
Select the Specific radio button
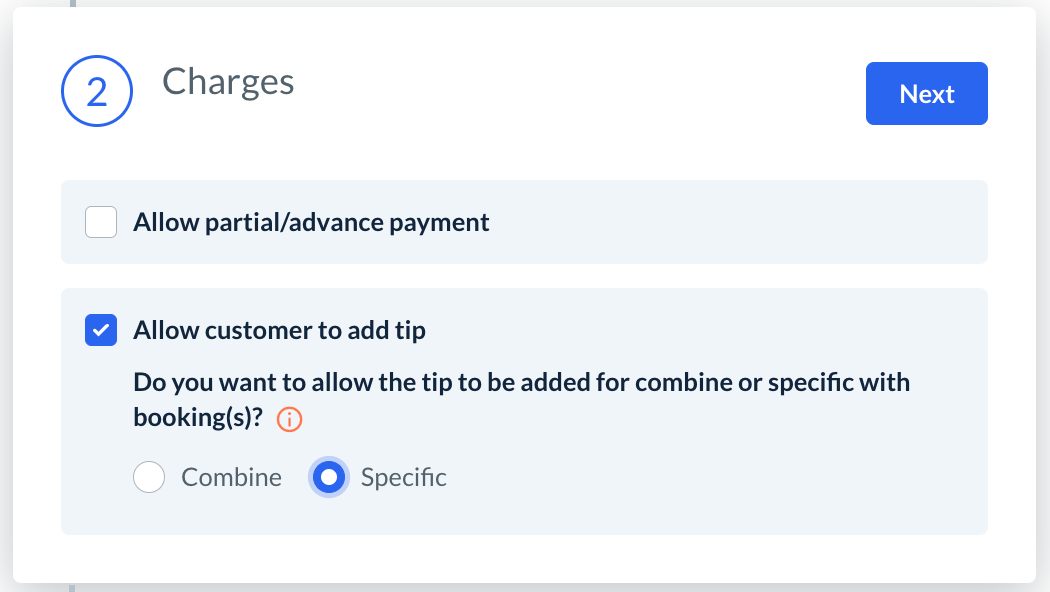tap(328, 478)
